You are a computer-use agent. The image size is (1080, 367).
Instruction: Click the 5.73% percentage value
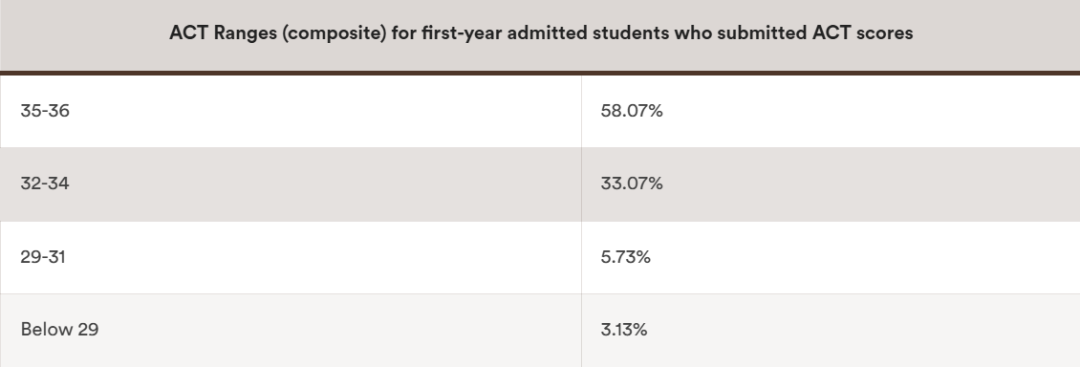pos(625,257)
